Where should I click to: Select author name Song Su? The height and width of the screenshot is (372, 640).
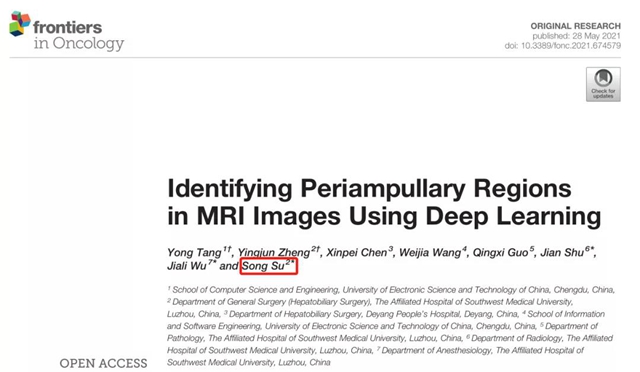[263, 266]
